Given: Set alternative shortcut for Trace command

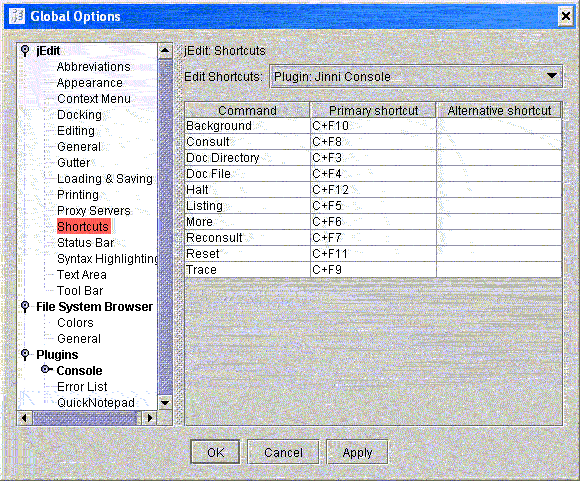Looking at the screenshot, I should click(x=499, y=270).
